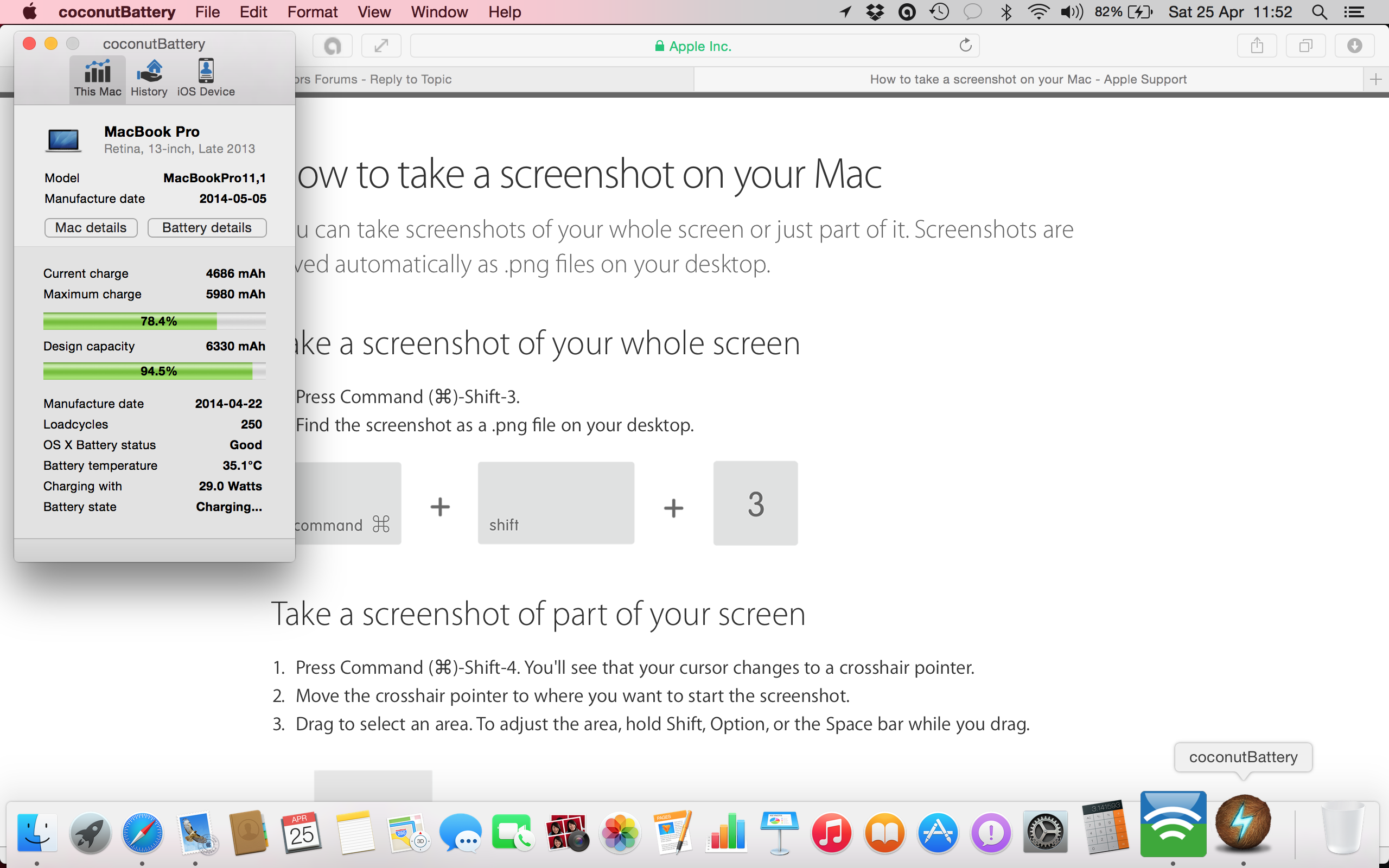Click the date and time Sat 25 Apr 11:52
Image resolution: width=1389 pixels, height=868 pixels.
click(x=1230, y=11)
